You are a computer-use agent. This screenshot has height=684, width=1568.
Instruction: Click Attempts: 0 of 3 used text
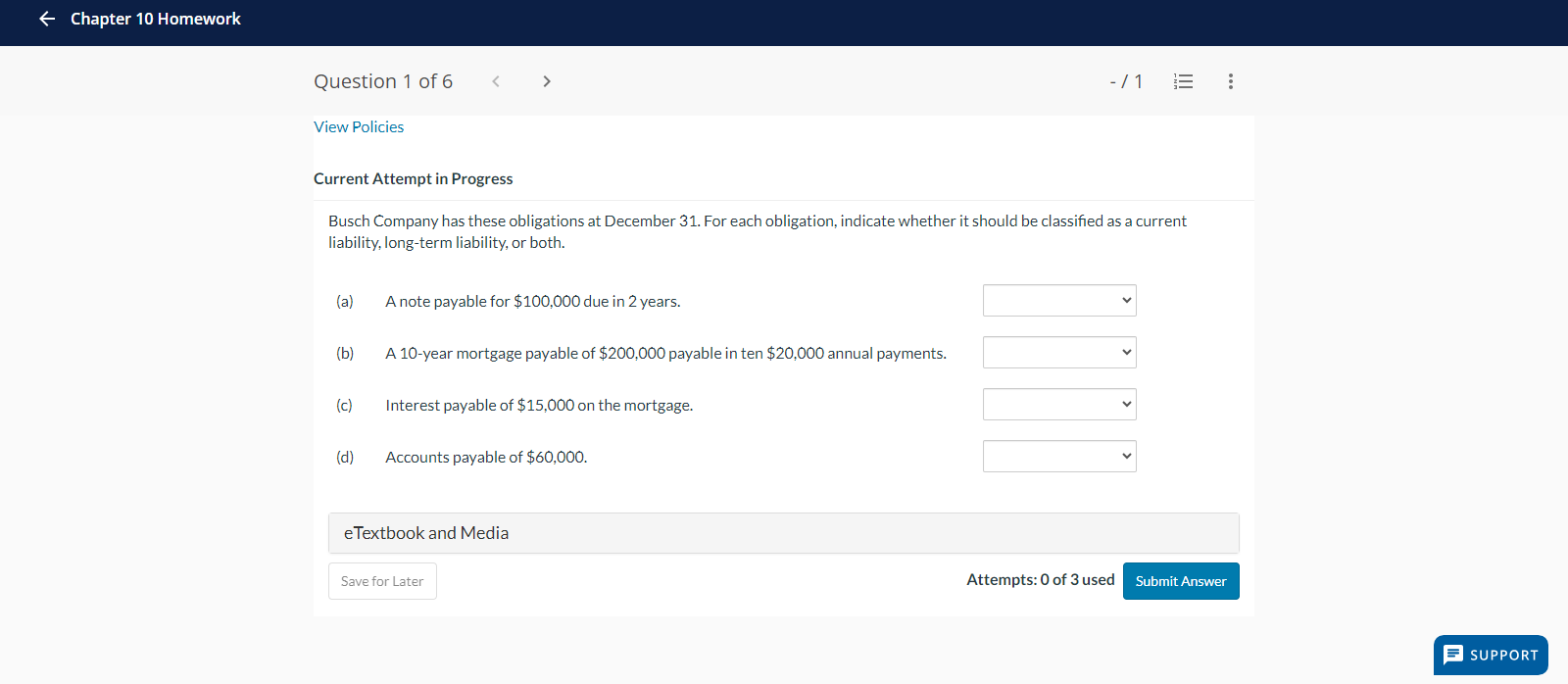point(1041,580)
